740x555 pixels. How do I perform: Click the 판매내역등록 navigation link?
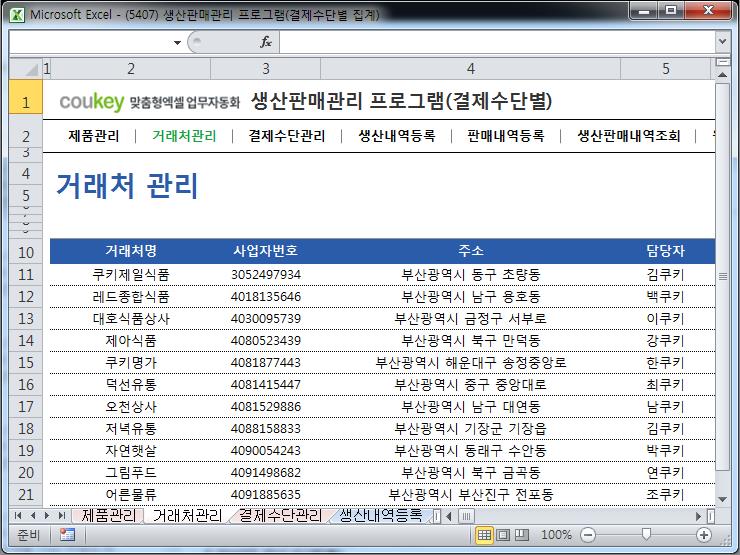(x=506, y=136)
